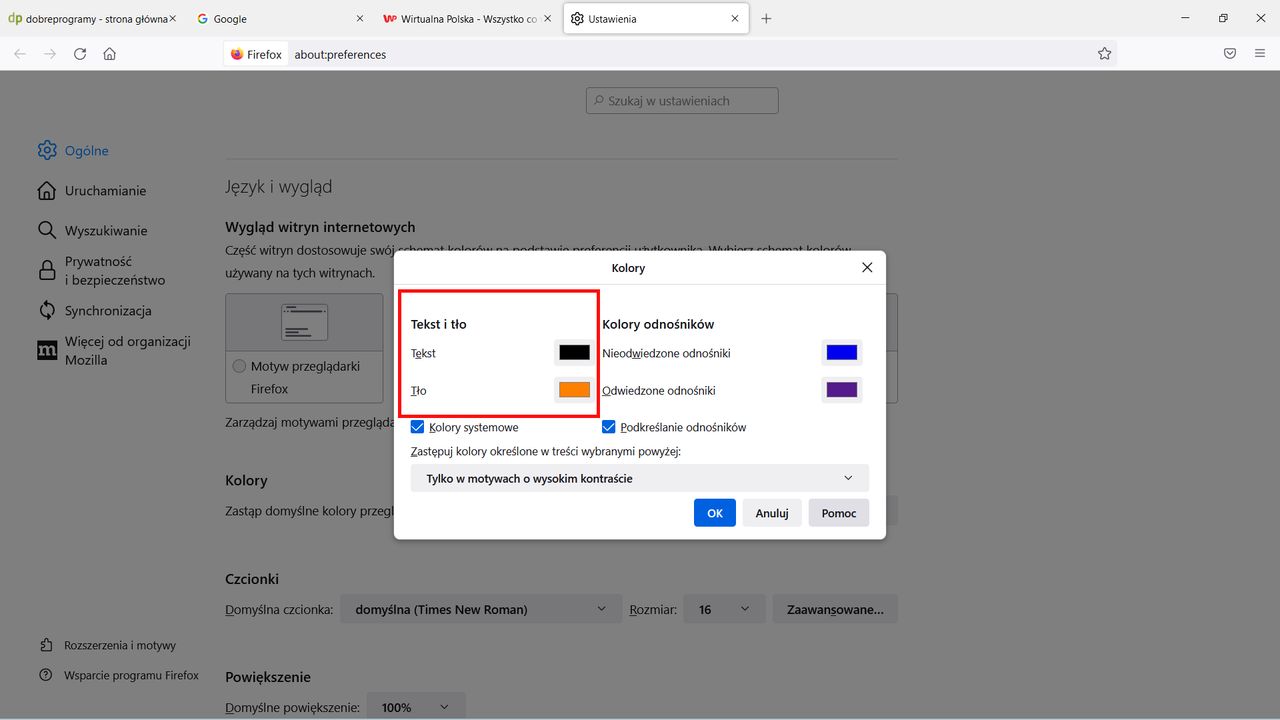Image resolution: width=1280 pixels, height=720 pixels.
Task: Expand the default font dropdown
Action: [480, 608]
